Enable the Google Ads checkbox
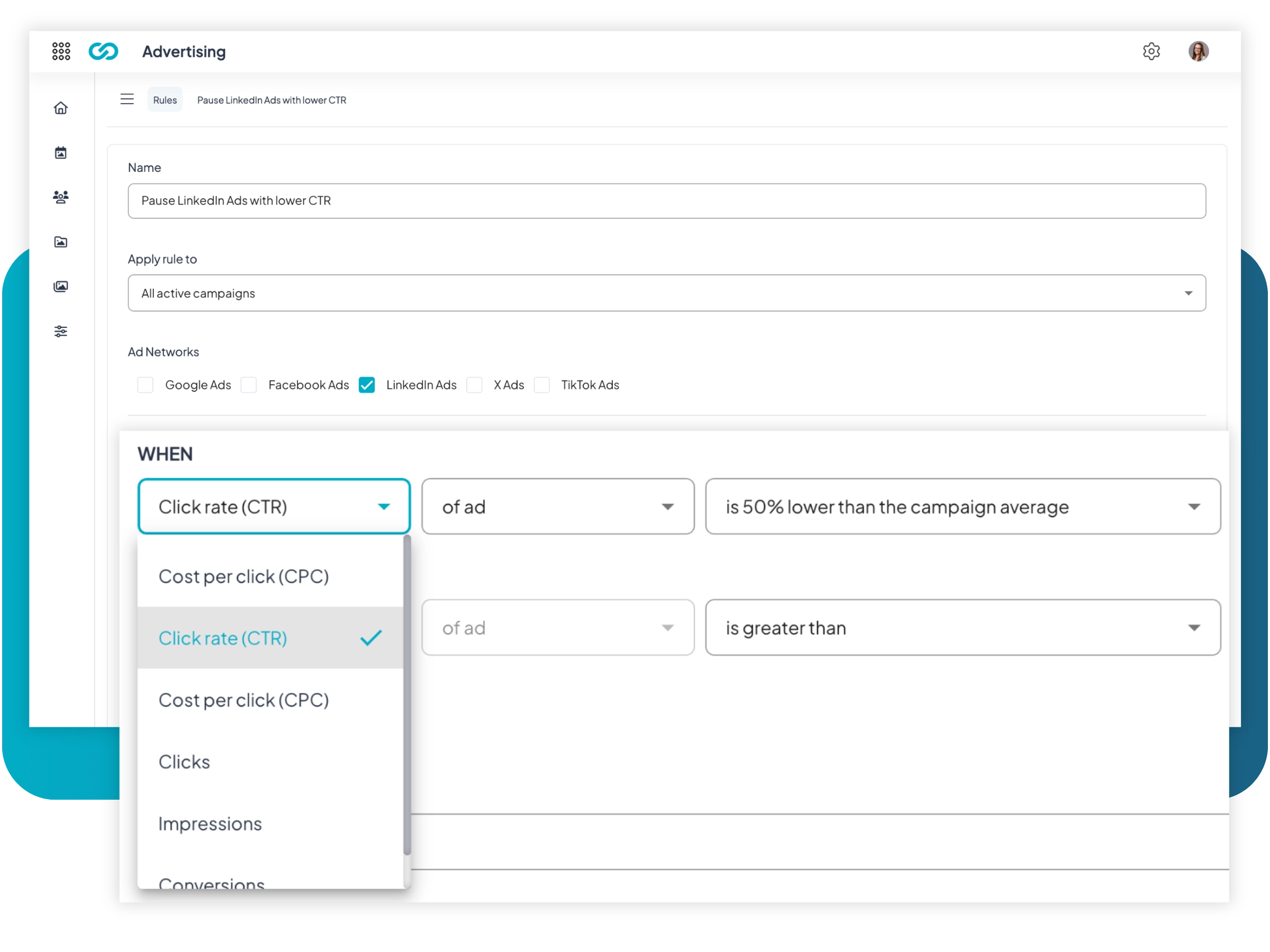This screenshot has width=1270, height=952. click(146, 385)
